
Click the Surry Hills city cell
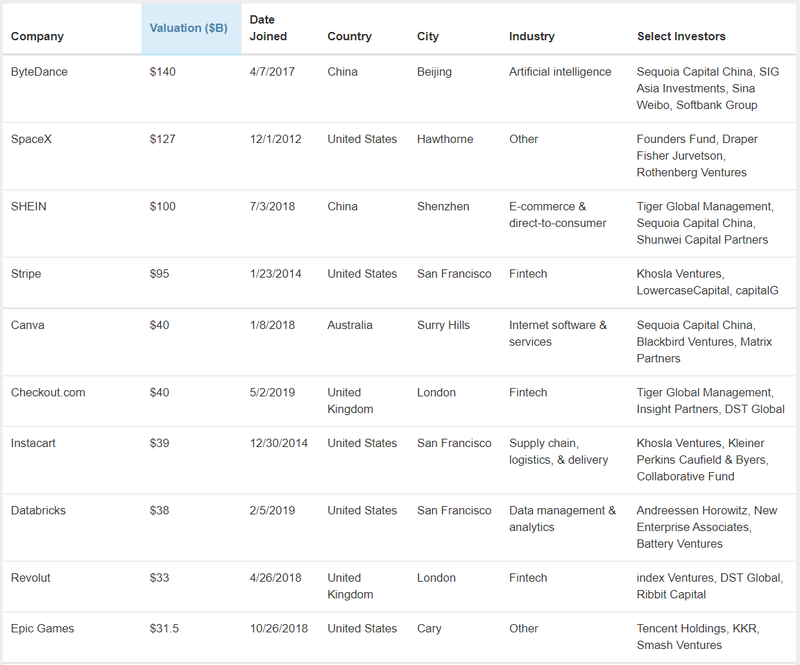[x=443, y=325]
